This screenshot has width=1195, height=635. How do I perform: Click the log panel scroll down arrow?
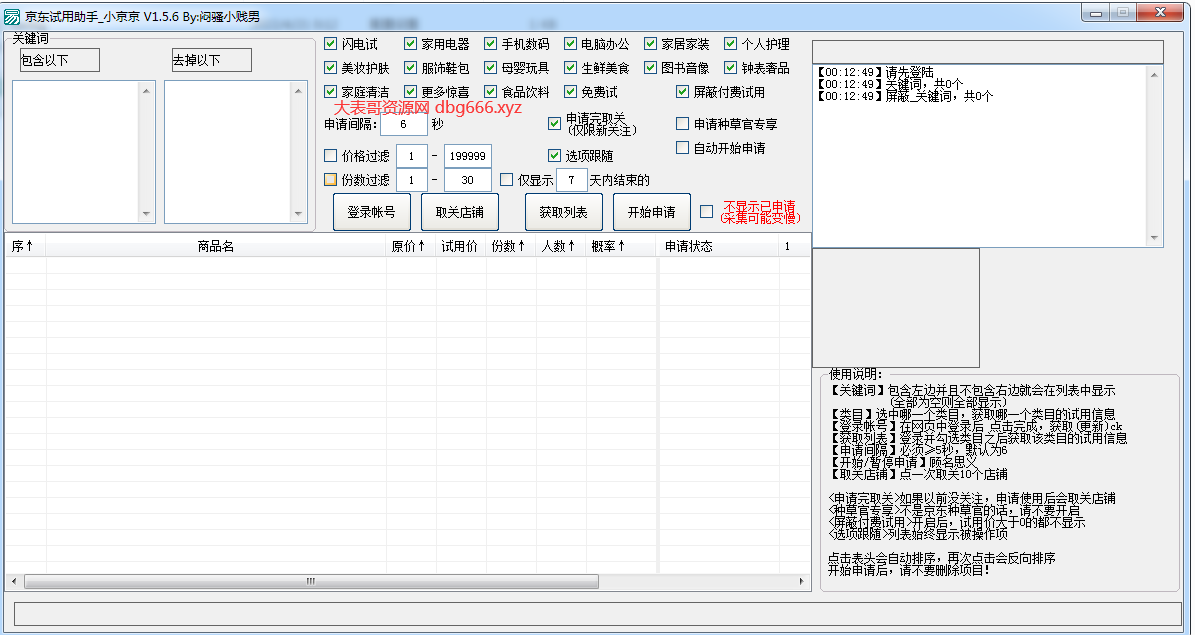coord(1155,237)
